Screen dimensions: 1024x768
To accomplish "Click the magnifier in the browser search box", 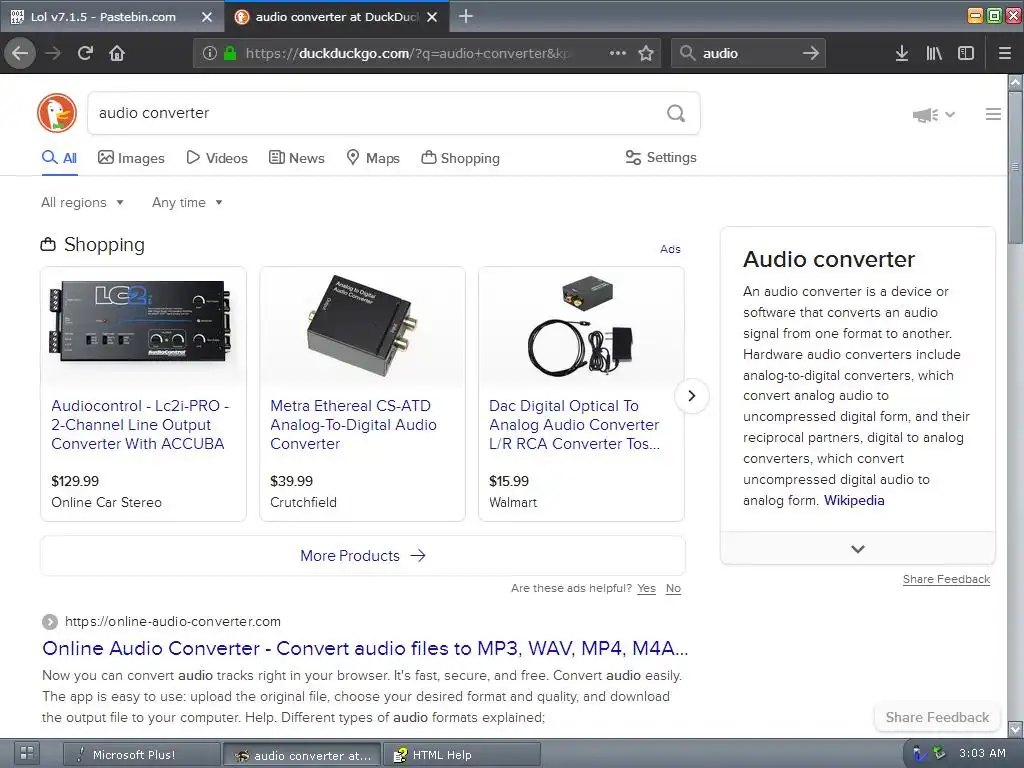I will [687, 53].
